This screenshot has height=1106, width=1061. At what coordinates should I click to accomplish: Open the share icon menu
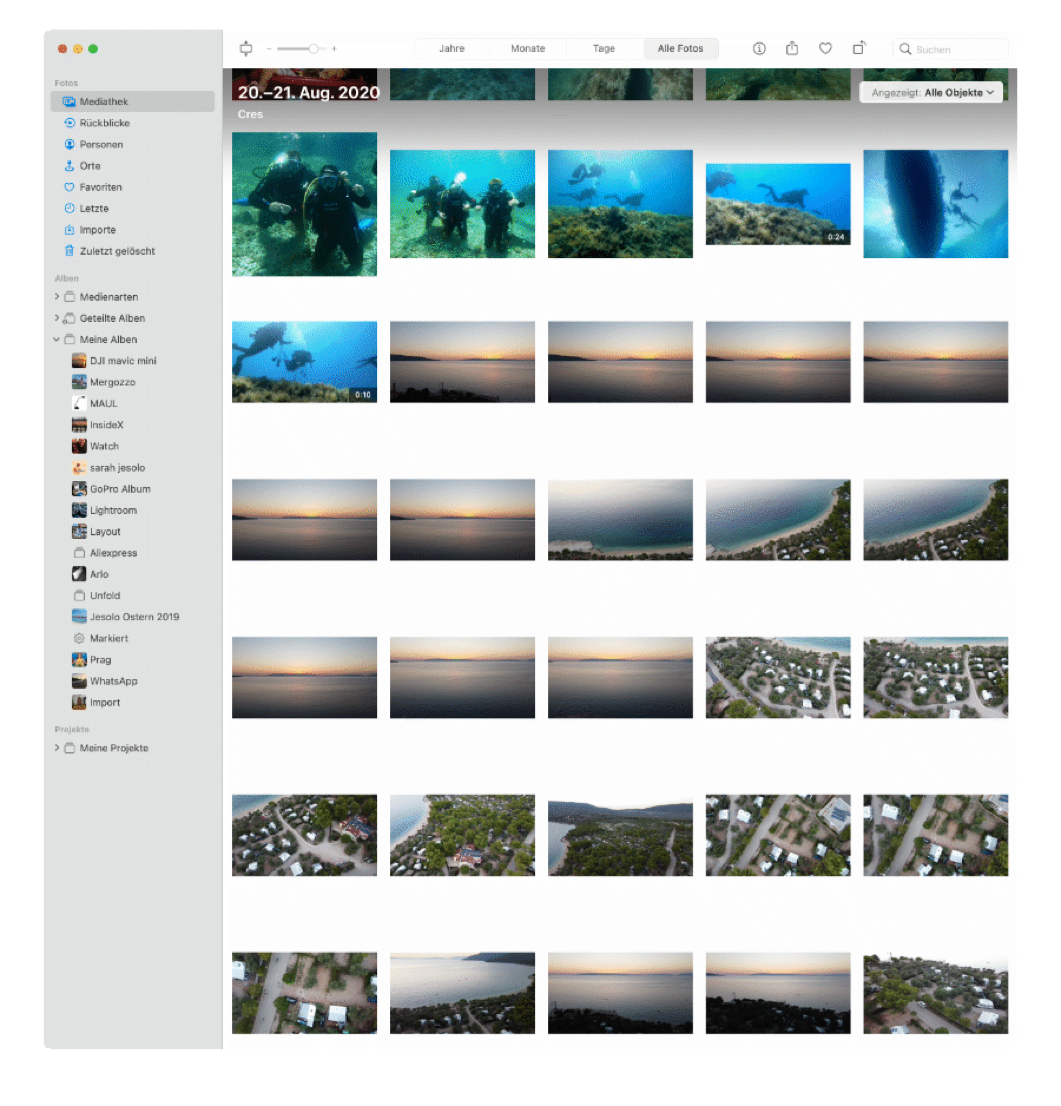[792, 49]
